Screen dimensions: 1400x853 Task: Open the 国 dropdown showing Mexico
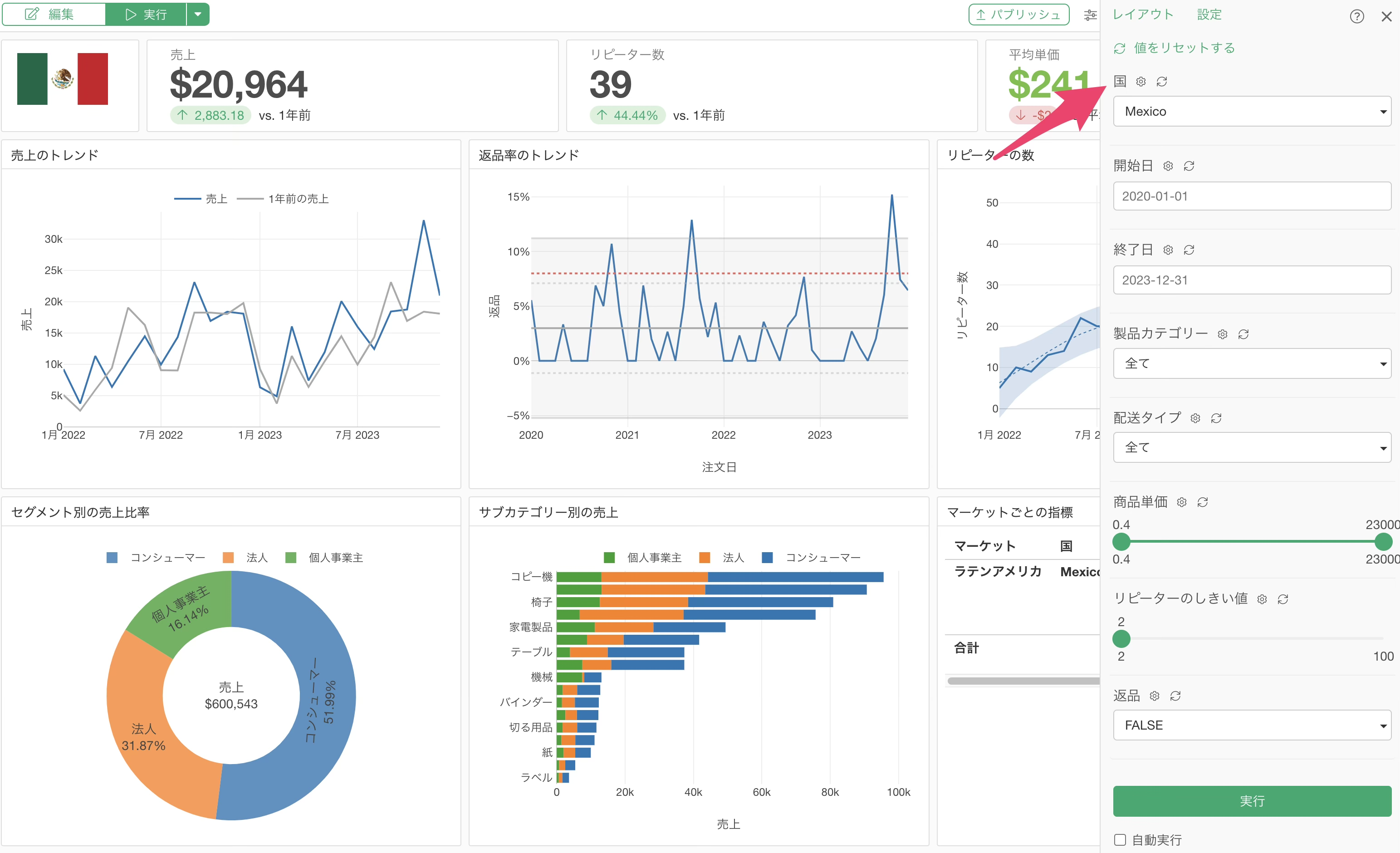[x=1252, y=111]
